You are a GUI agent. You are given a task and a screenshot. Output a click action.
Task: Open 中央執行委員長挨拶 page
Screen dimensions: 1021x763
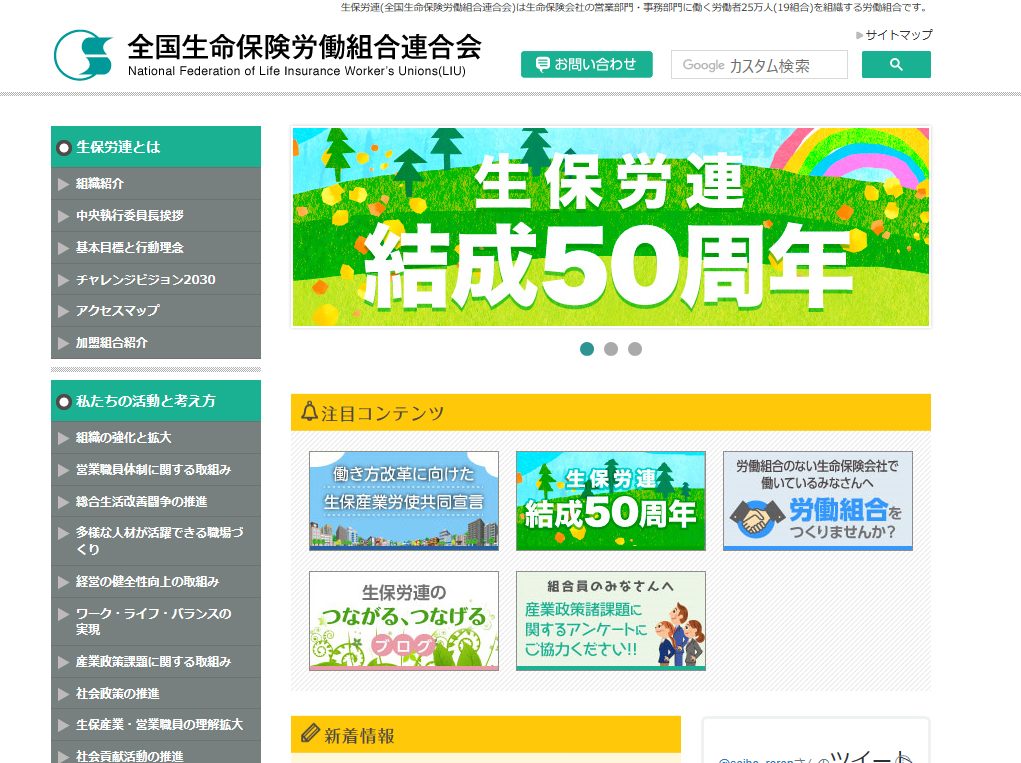click(156, 215)
